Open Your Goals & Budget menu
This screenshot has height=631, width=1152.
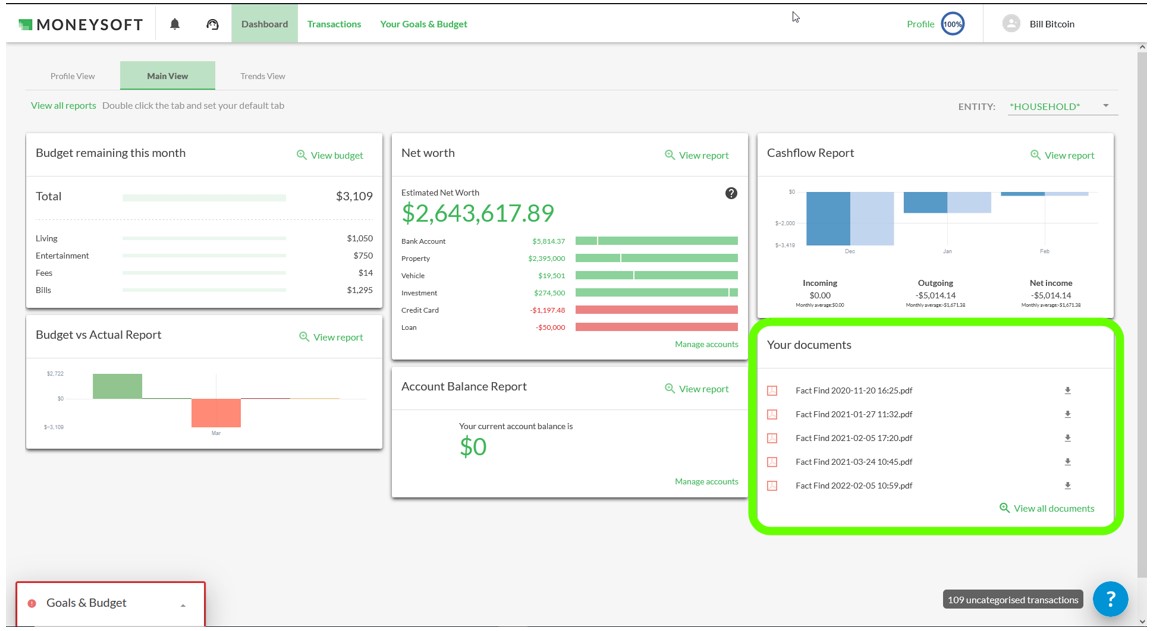(423, 24)
